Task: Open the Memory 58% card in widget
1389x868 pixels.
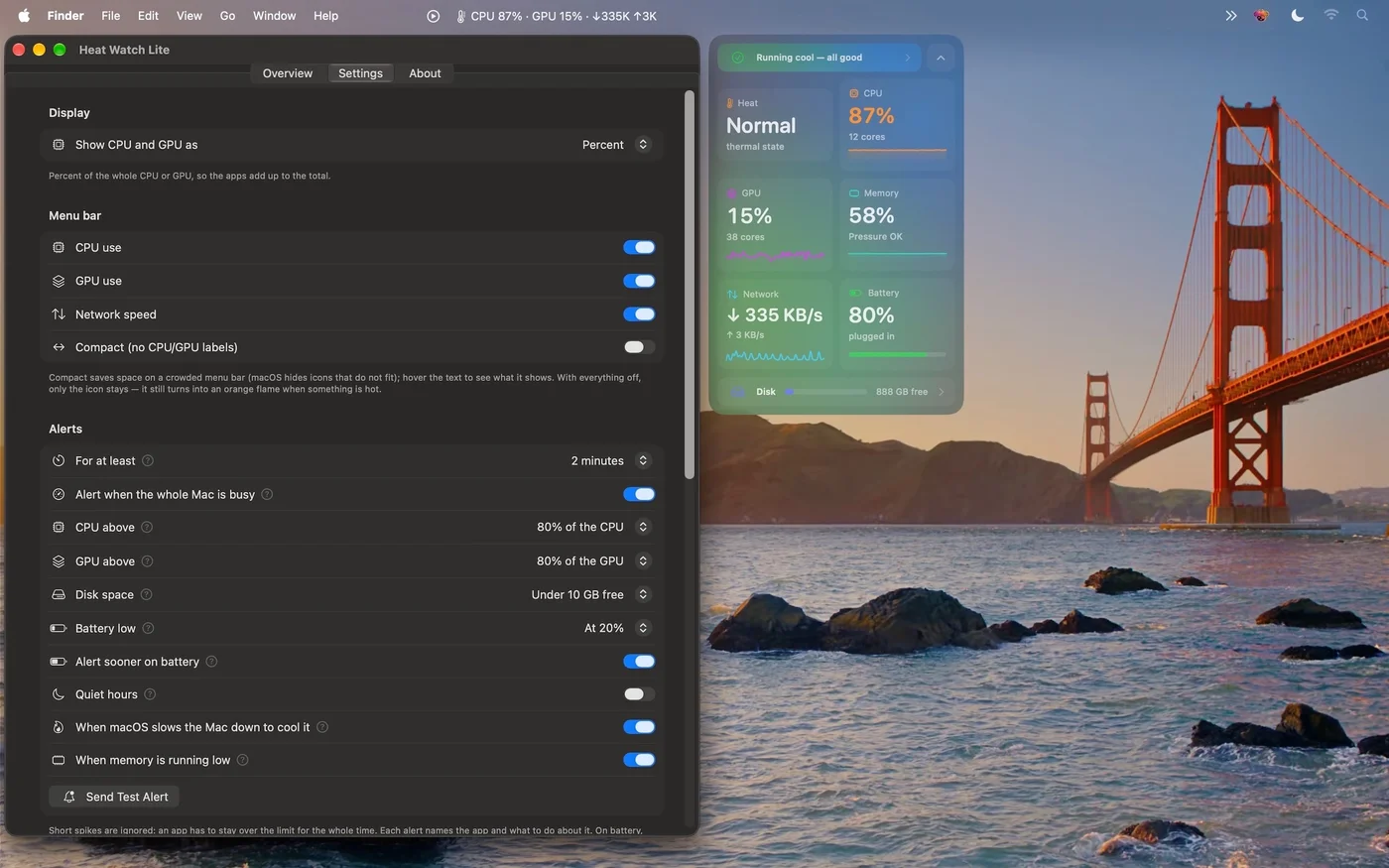Action: click(897, 224)
